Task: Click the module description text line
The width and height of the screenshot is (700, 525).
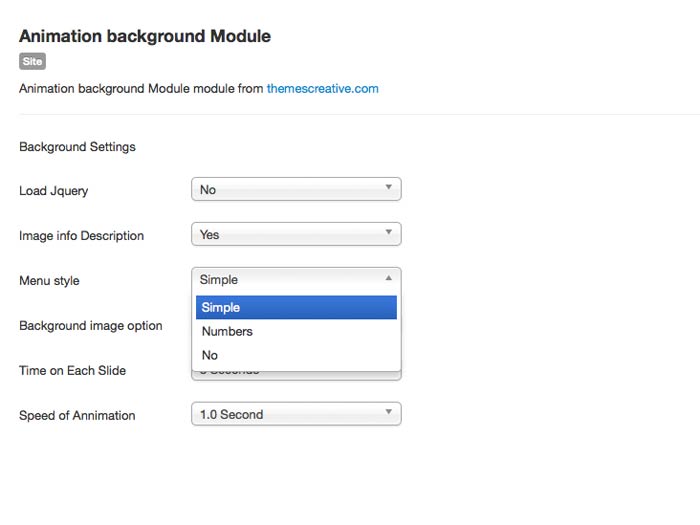Action: [x=141, y=88]
